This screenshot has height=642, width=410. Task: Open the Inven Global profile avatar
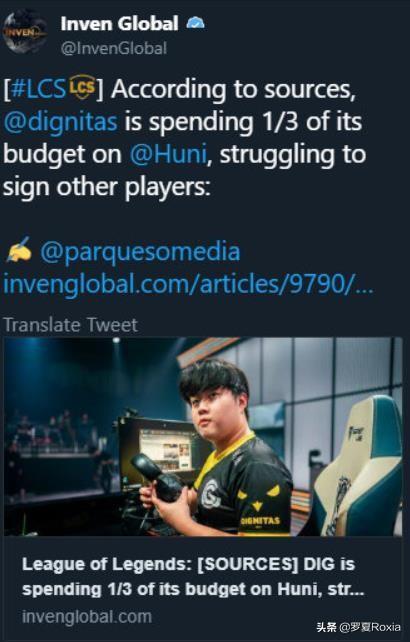(25, 32)
